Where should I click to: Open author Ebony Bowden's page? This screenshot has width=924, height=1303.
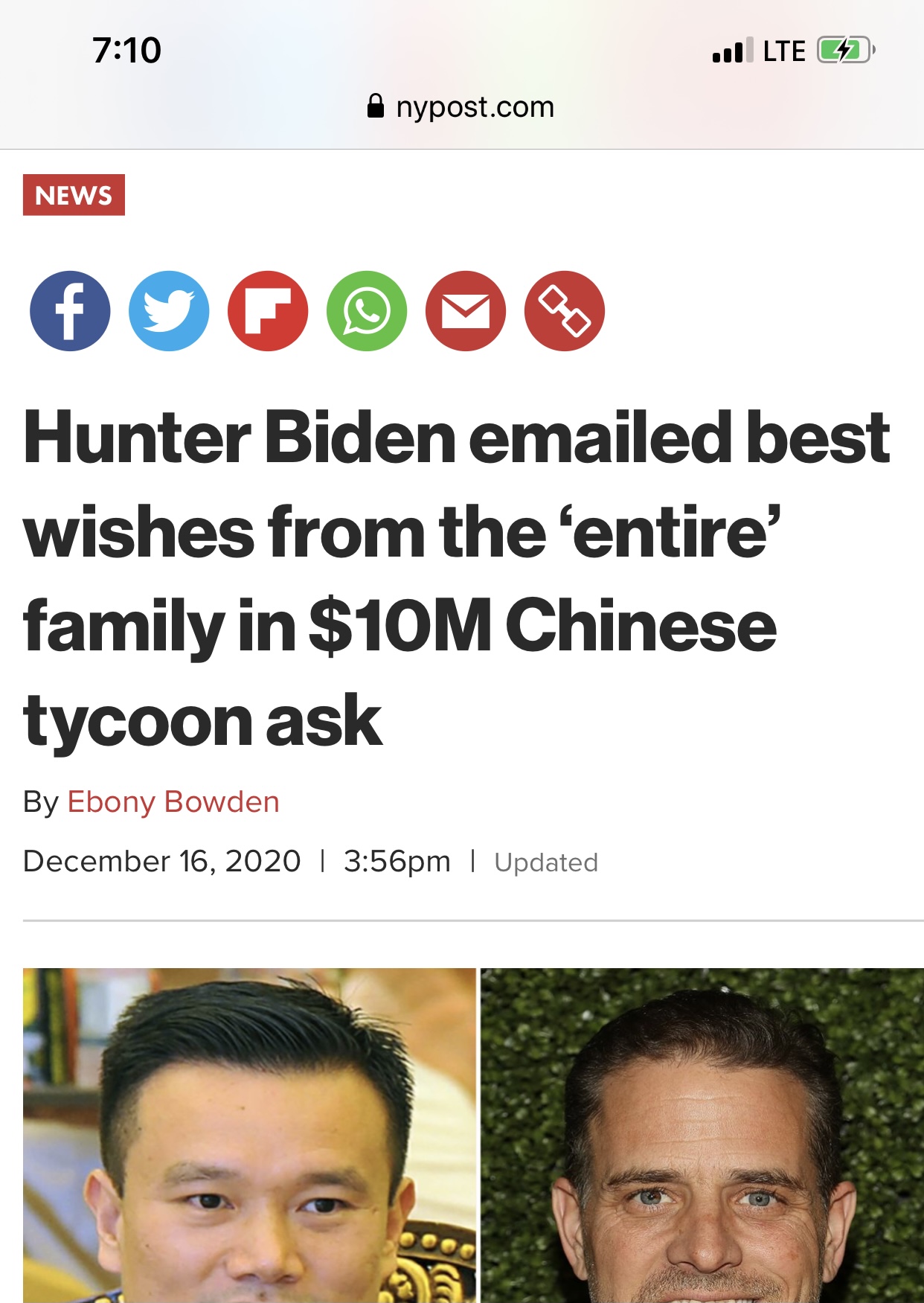click(173, 802)
